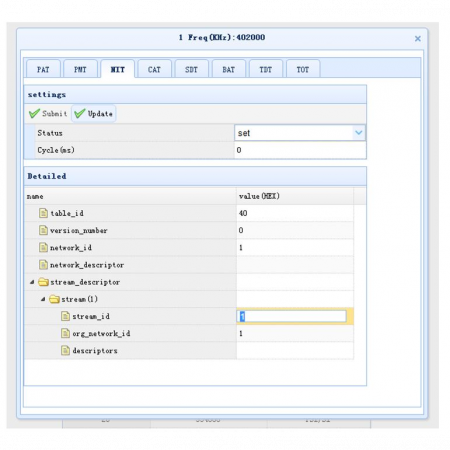Image resolution: width=450 pixels, height=450 pixels.
Task: Select the NIT tab
Action: (118, 69)
